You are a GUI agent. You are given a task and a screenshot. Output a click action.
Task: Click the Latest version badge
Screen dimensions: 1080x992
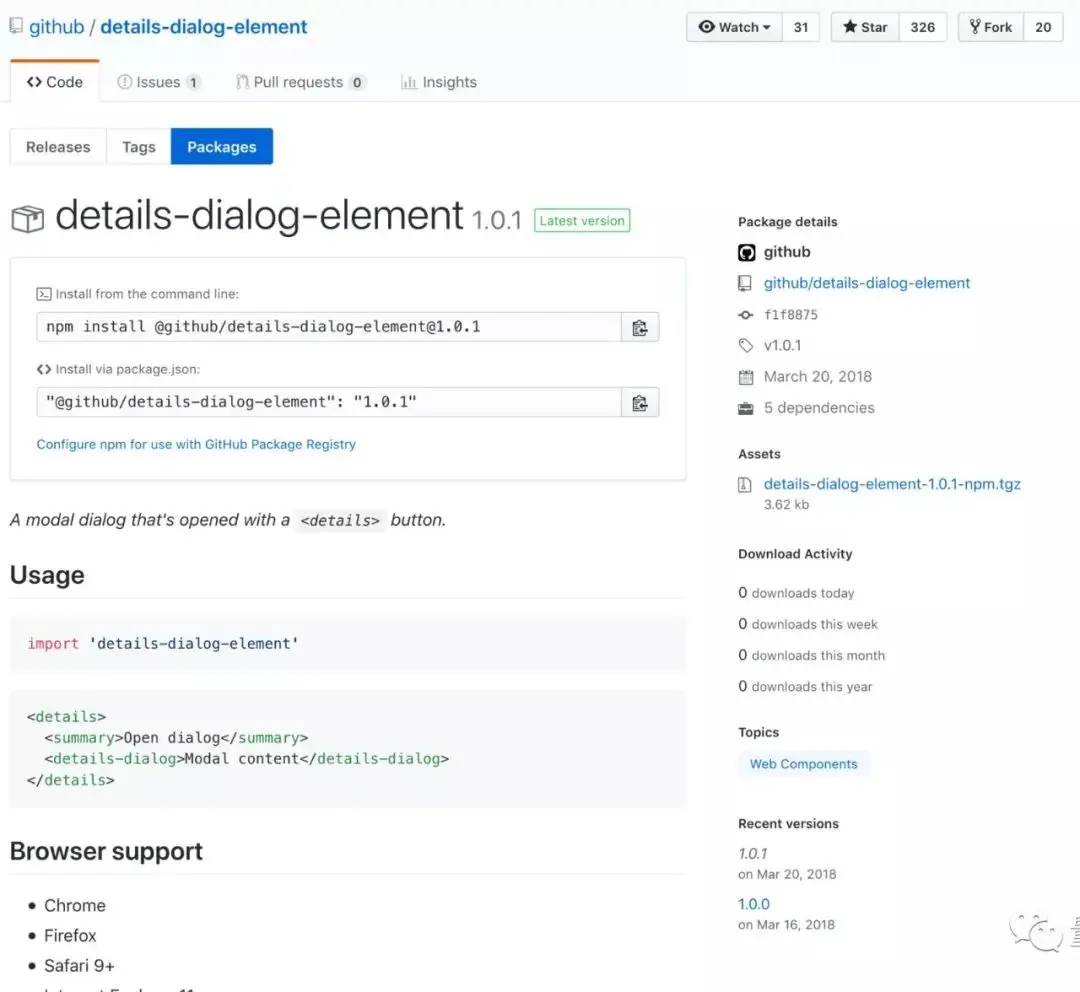click(x=582, y=220)
